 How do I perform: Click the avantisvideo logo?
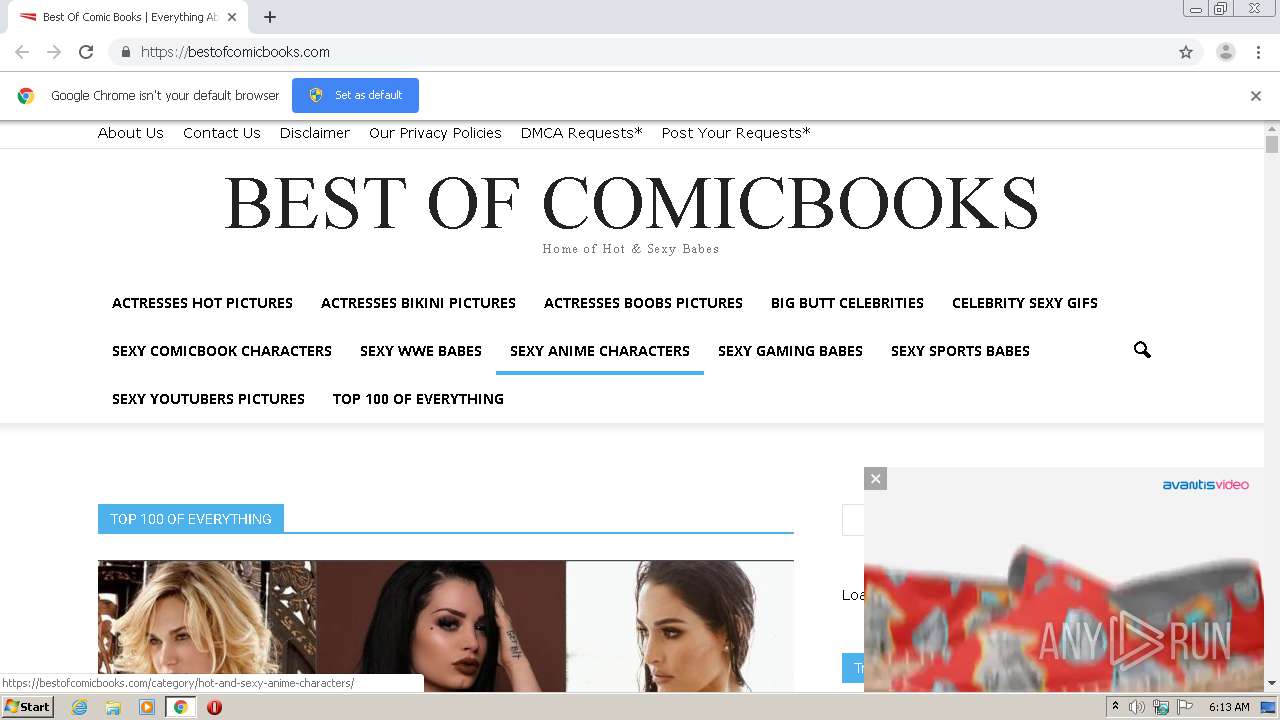click(x=1205, y=485)
